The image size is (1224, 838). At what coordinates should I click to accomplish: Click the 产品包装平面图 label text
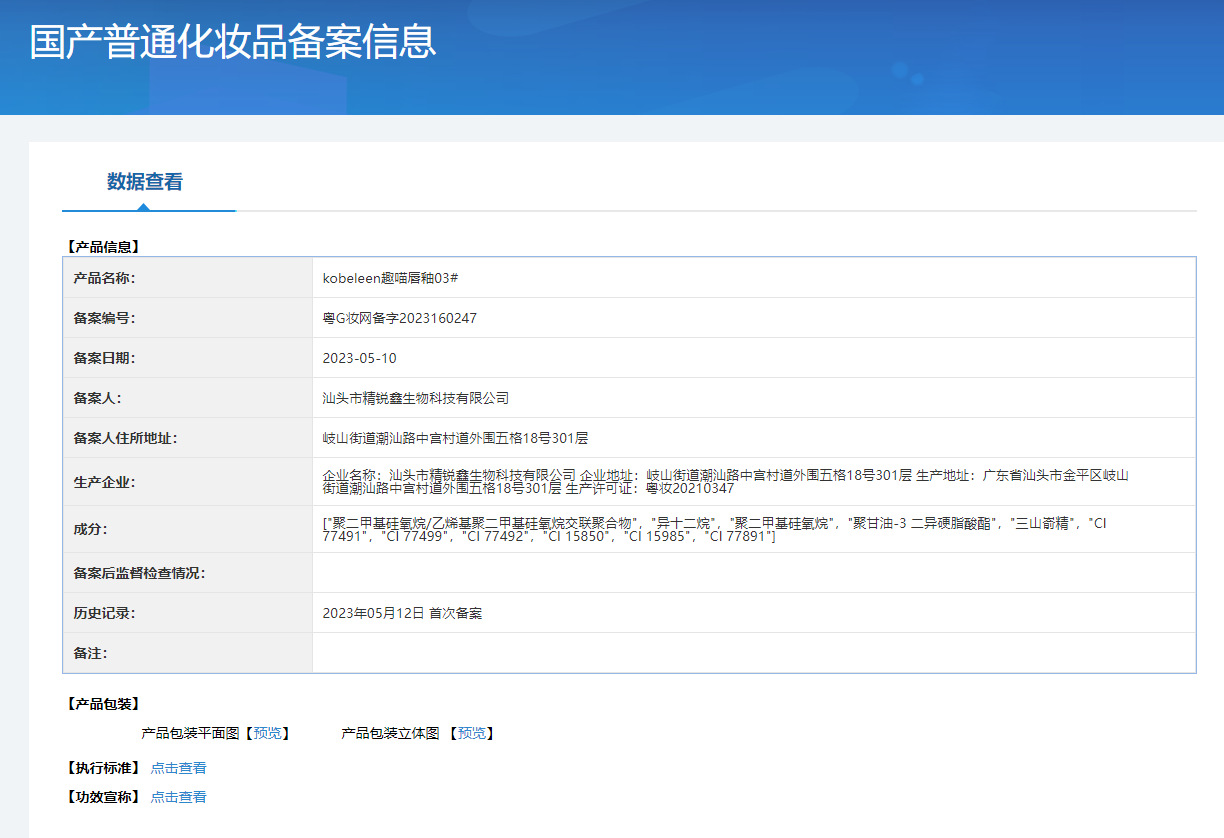tap(191, 733)
